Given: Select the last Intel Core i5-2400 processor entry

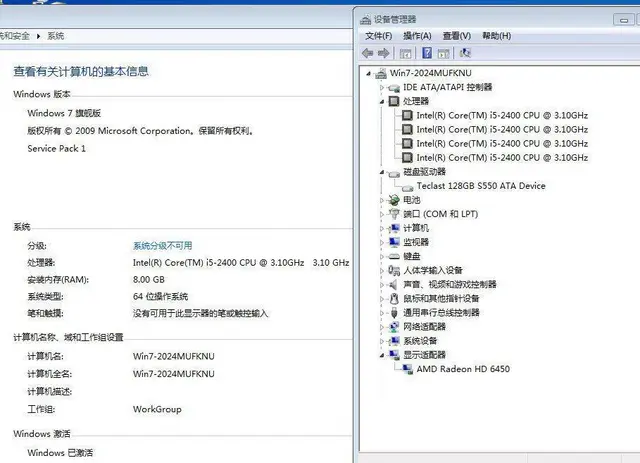Looking at the screenshot, I should point(502,158).
